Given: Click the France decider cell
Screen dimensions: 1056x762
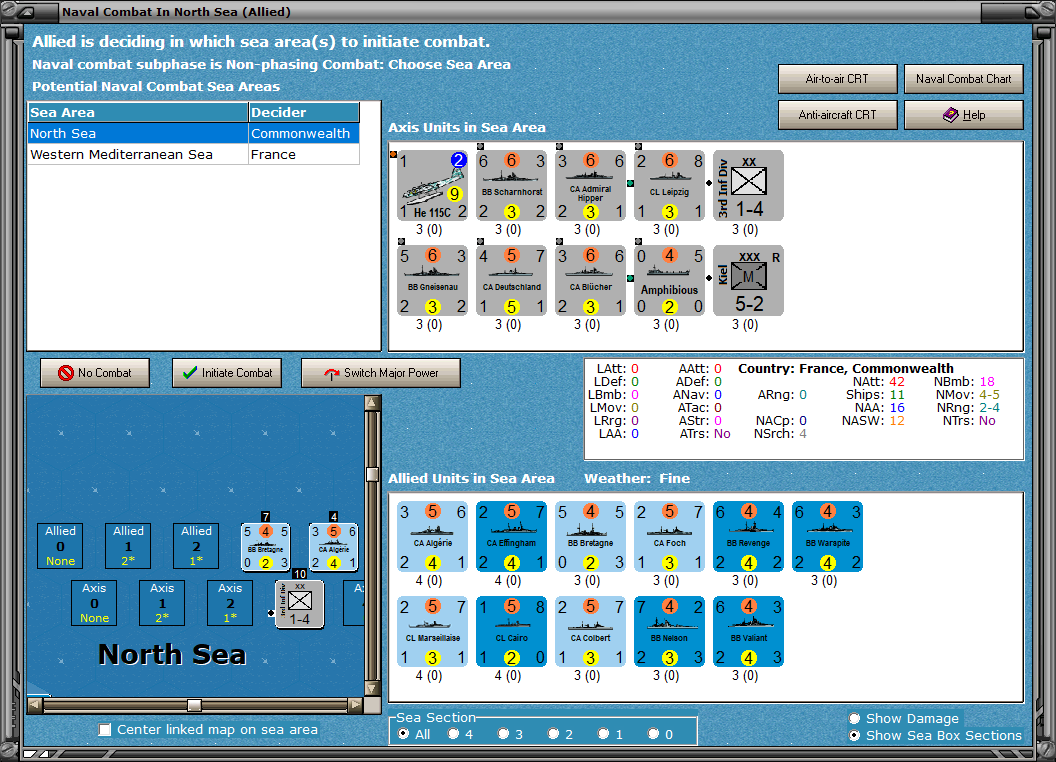Looking at the screenshot, I should (304, 154).
